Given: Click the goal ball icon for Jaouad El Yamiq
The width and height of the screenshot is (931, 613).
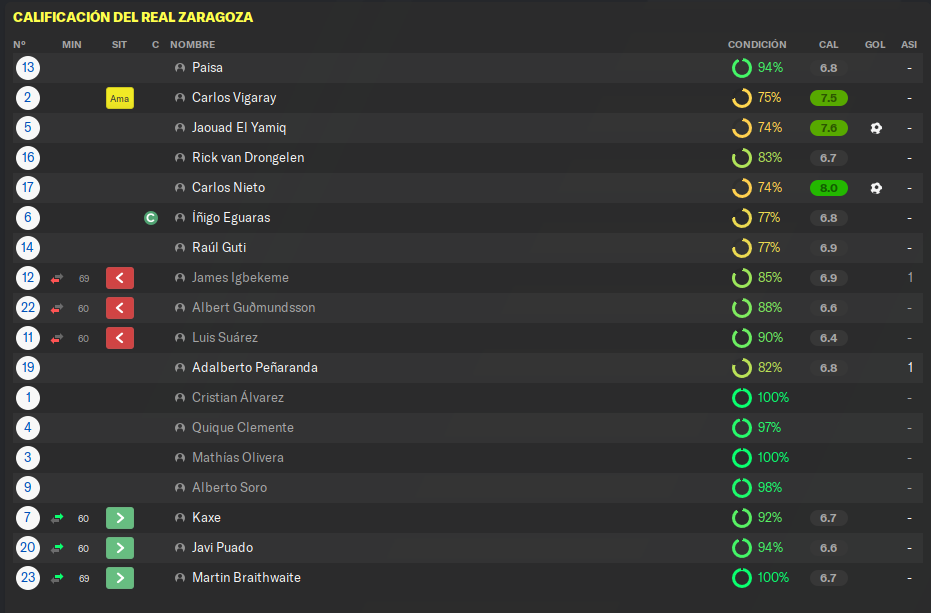Looking at the screenshot, I should 876,128.
